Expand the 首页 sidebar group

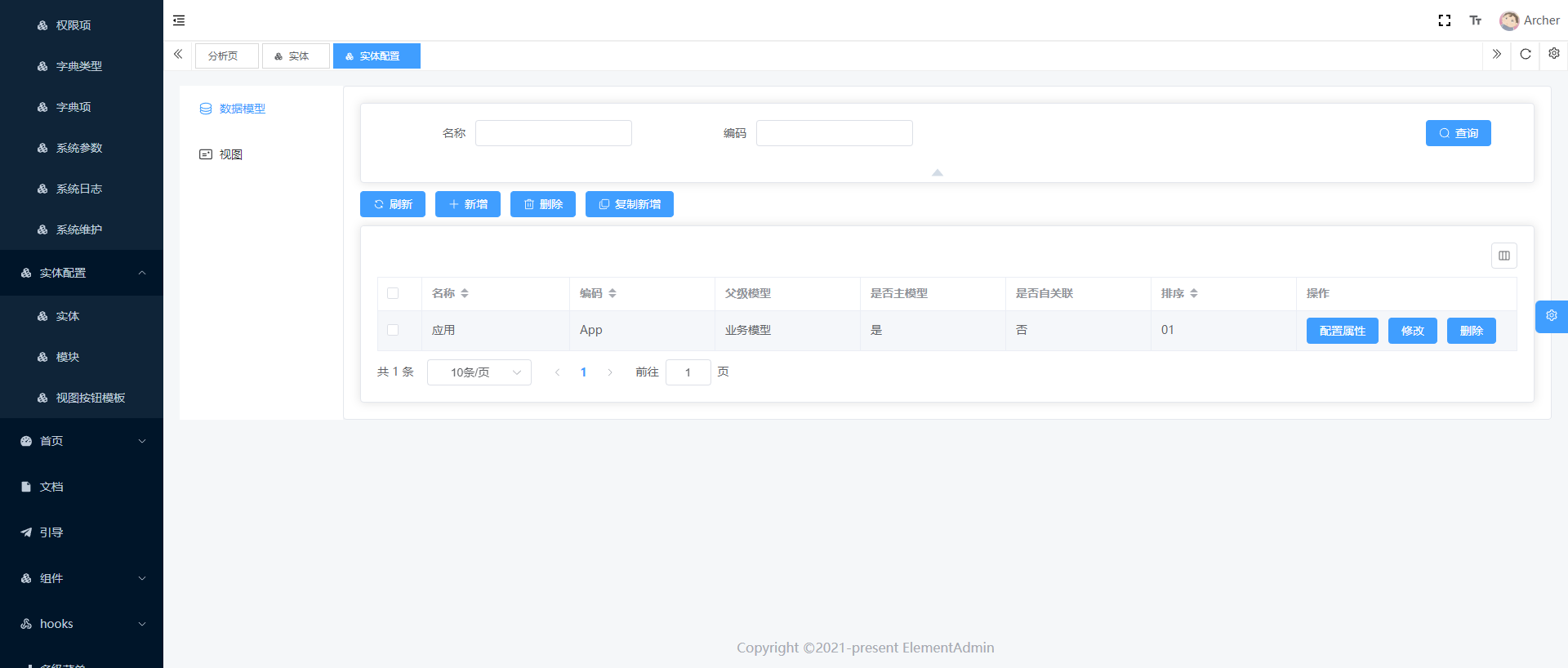(82, 441)
